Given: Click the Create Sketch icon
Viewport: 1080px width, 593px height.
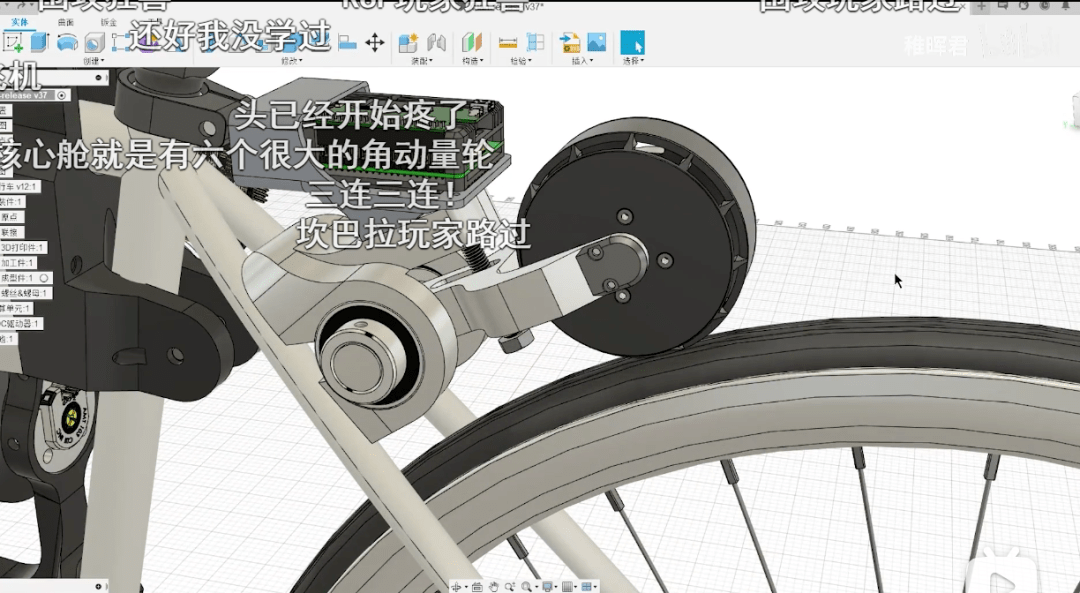Looking at the screenshot, I should click(x=14, y=42).
